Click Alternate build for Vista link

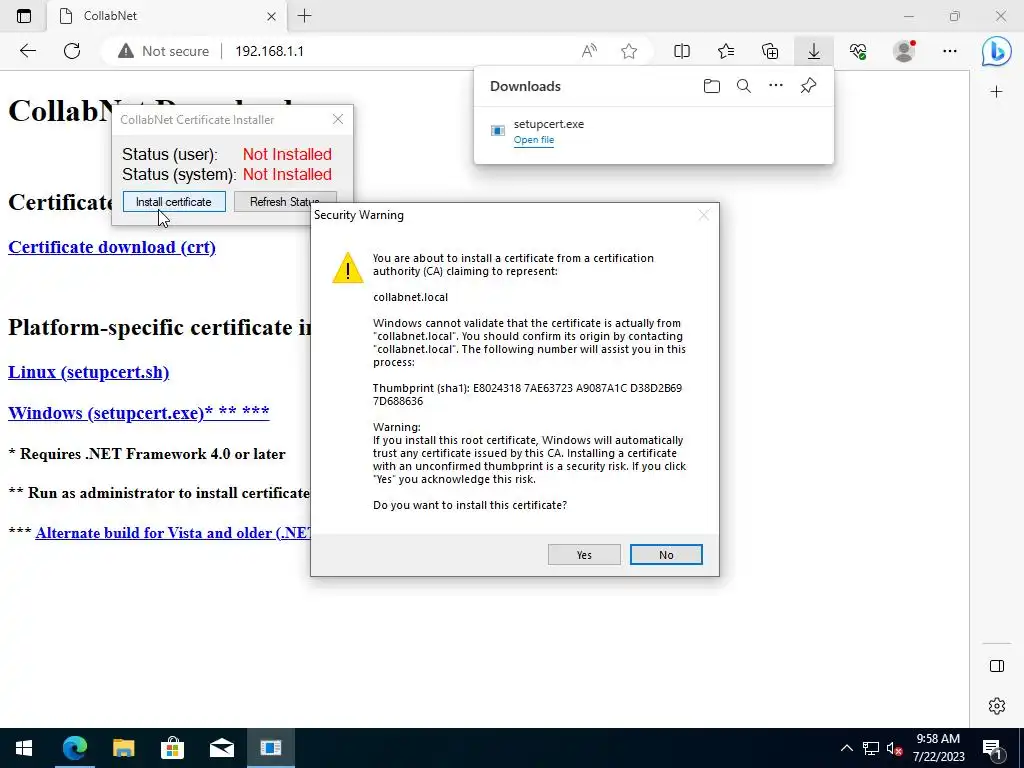tap(173, 533)
